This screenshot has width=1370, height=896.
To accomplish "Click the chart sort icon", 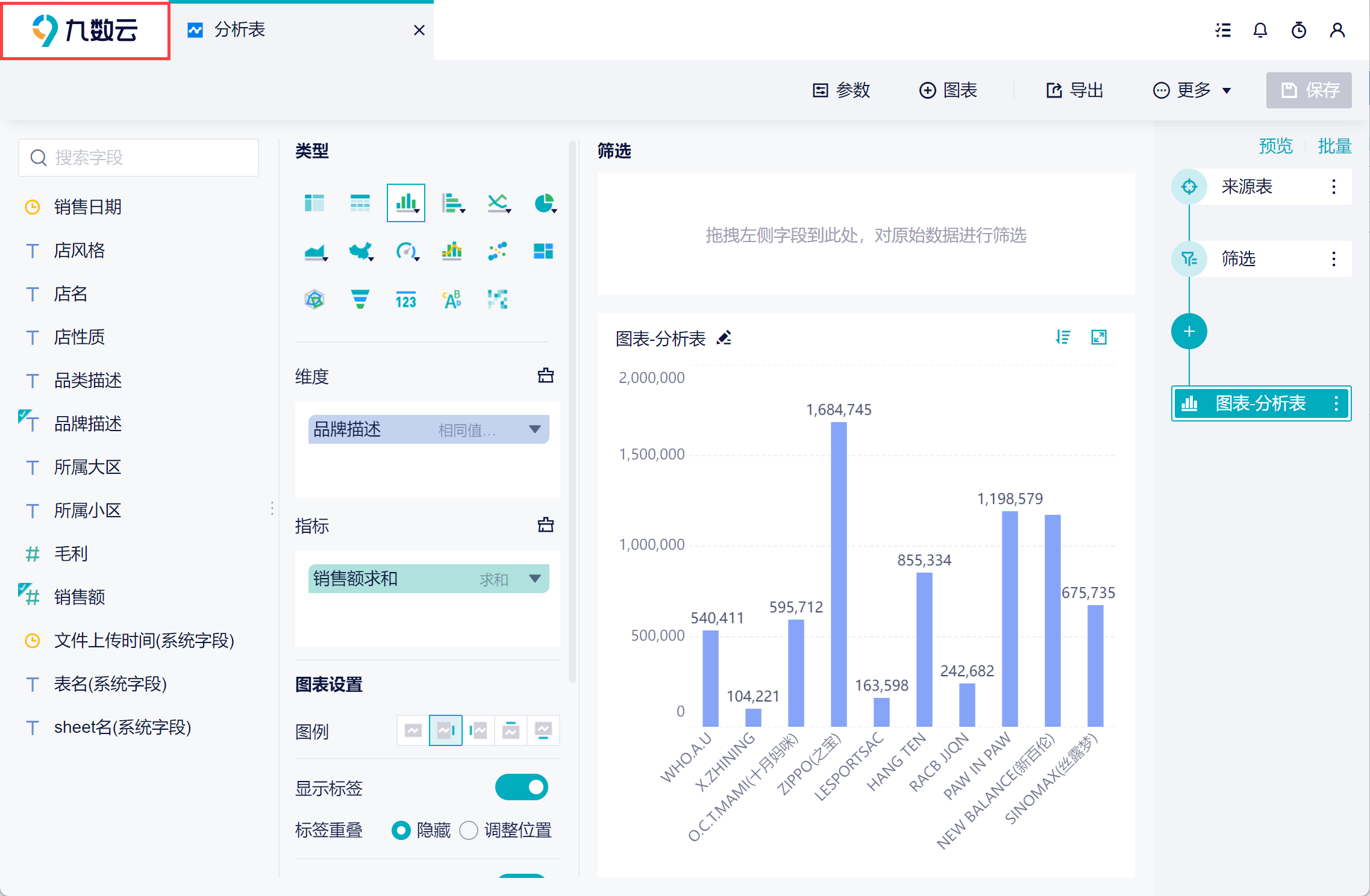I will (1063, 337).
